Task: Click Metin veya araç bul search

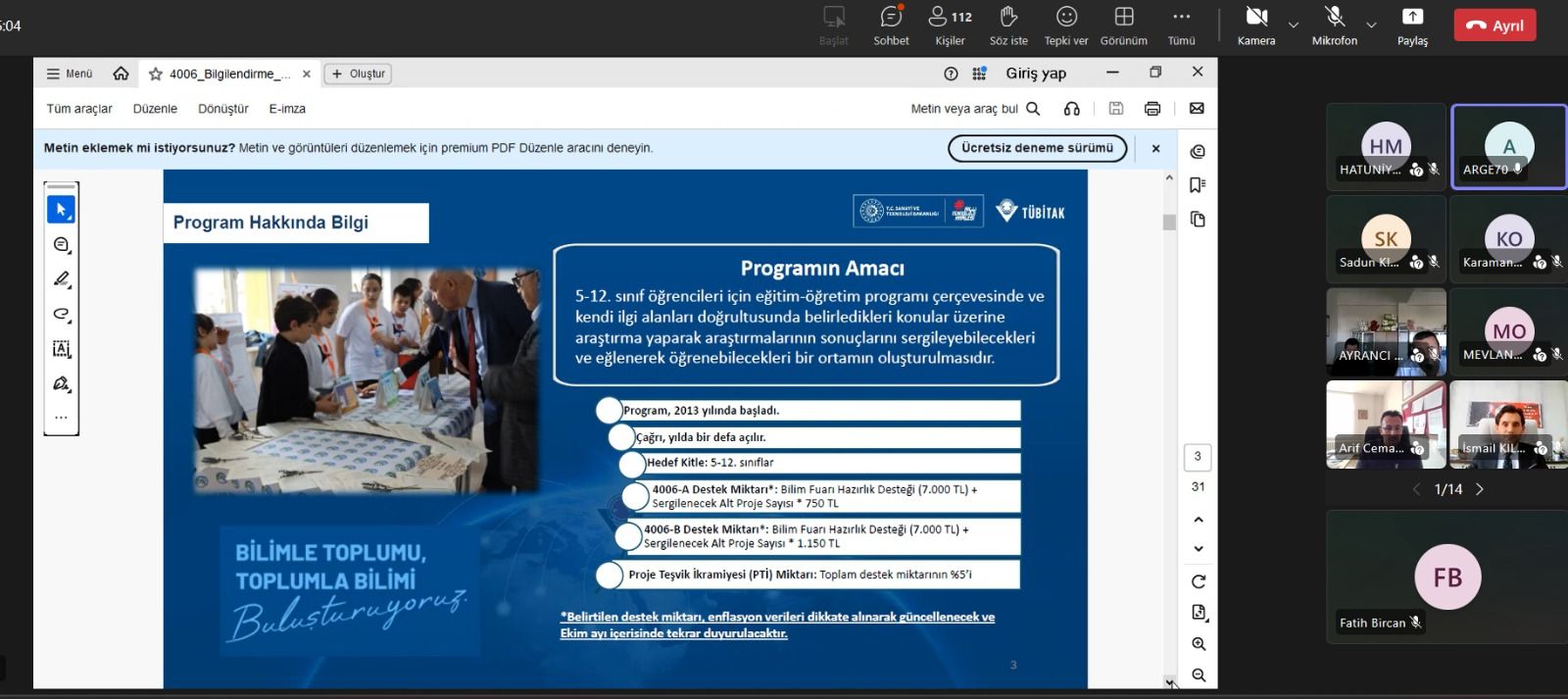Action: [975, 109]
